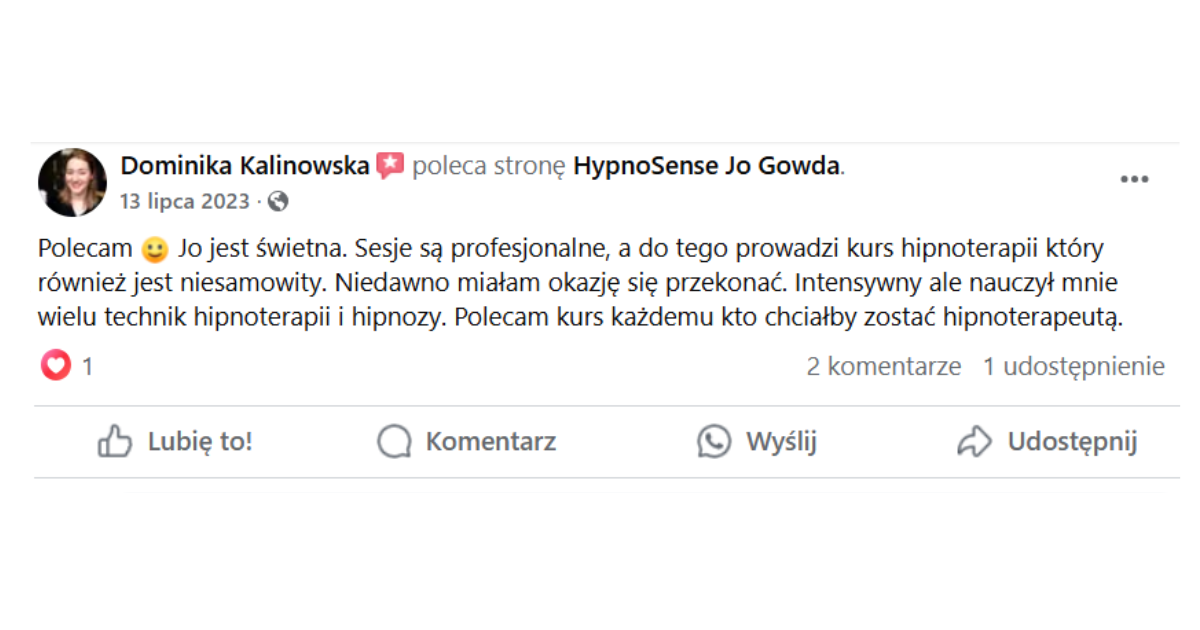Click the post date 13 lipca 2023
This screenshot has height=630, width=1200.
click(184, 201)
